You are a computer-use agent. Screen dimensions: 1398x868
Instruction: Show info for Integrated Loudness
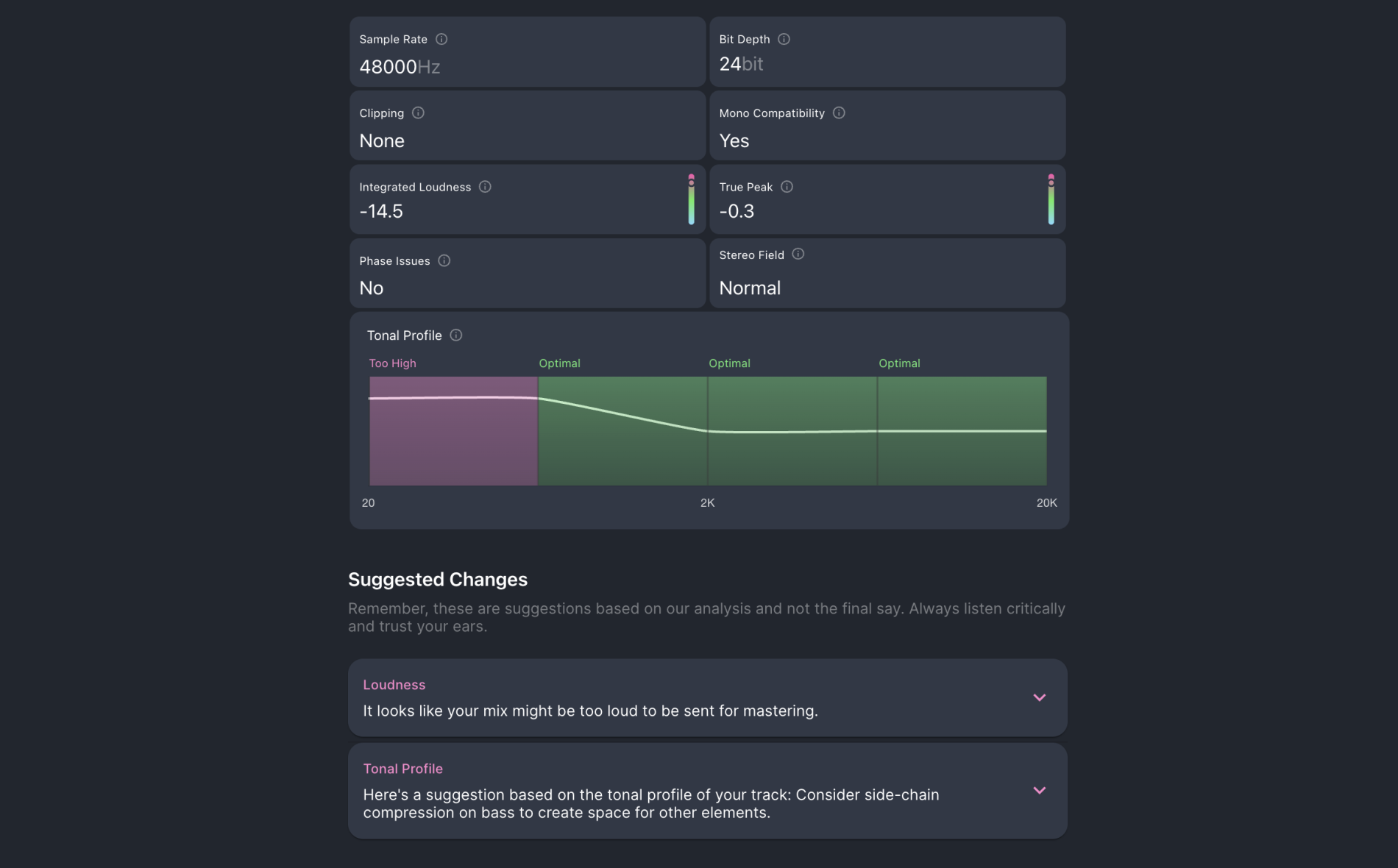point(485,187)
